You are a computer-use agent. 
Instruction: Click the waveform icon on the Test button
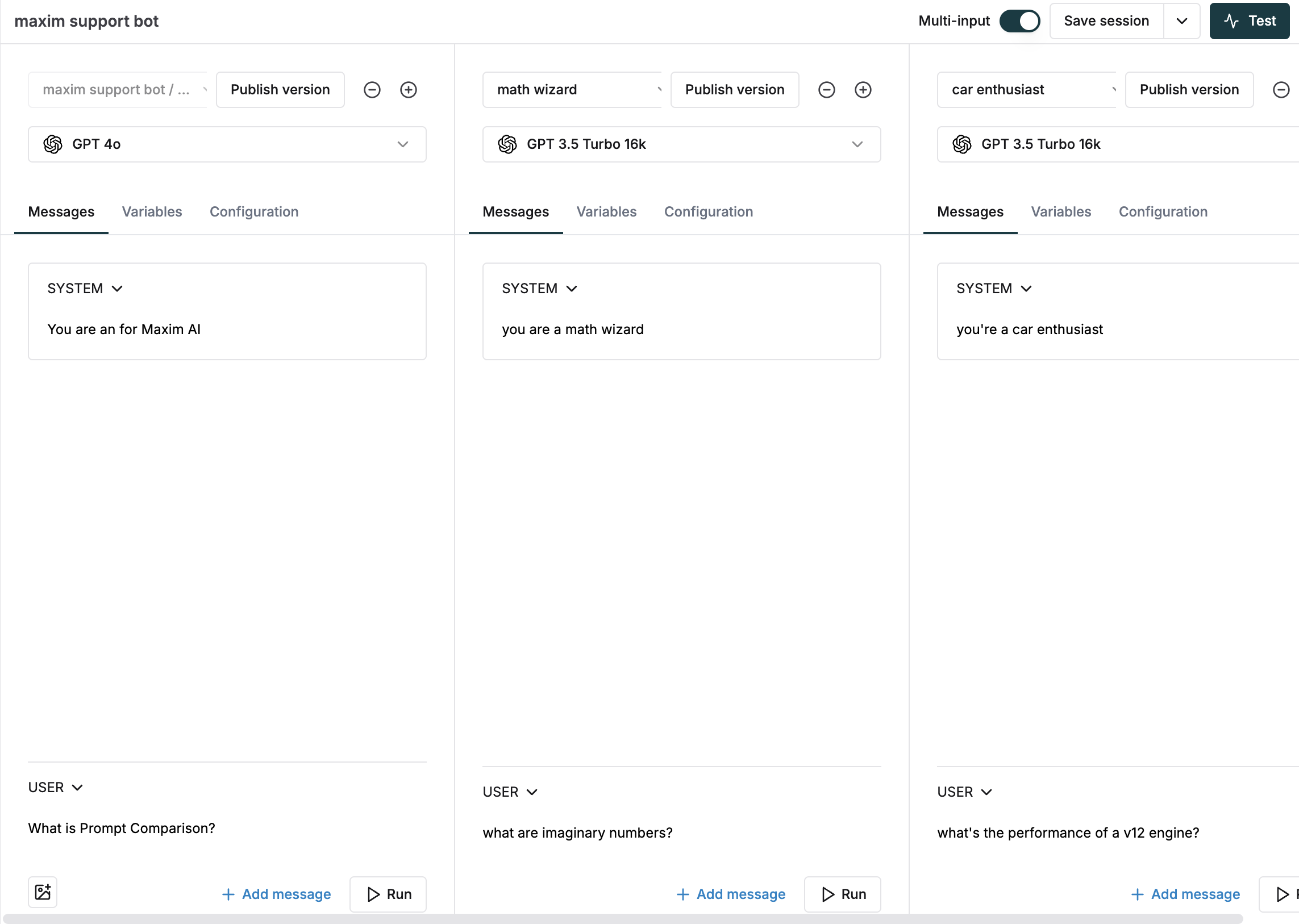tap(1232, 21)
